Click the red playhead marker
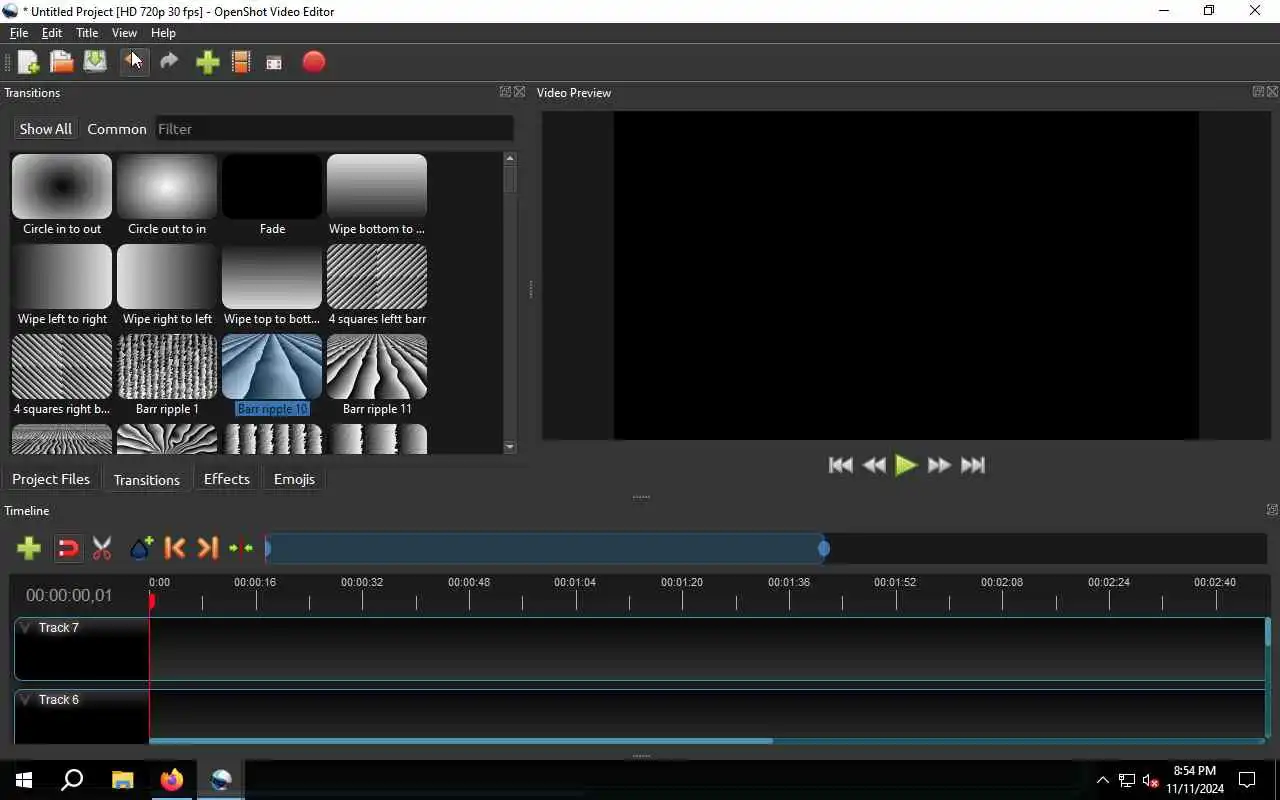 pos(152,600)
